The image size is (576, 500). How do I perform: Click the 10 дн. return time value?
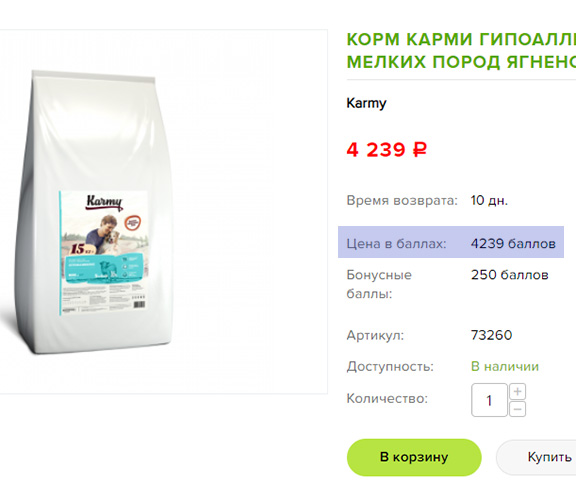tap(489, 201)
